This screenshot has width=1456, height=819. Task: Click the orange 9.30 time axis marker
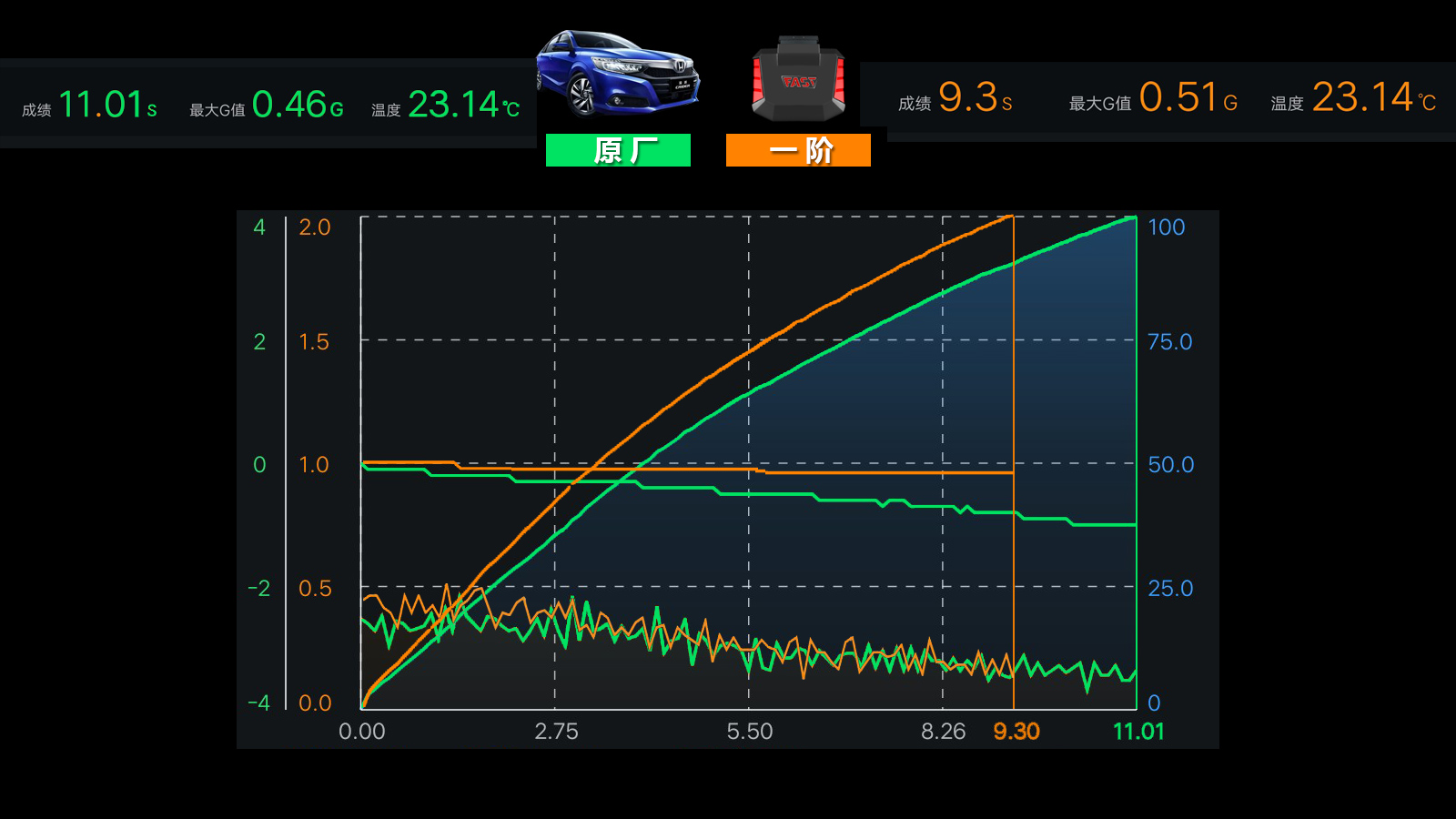(x=1016, y=732)
